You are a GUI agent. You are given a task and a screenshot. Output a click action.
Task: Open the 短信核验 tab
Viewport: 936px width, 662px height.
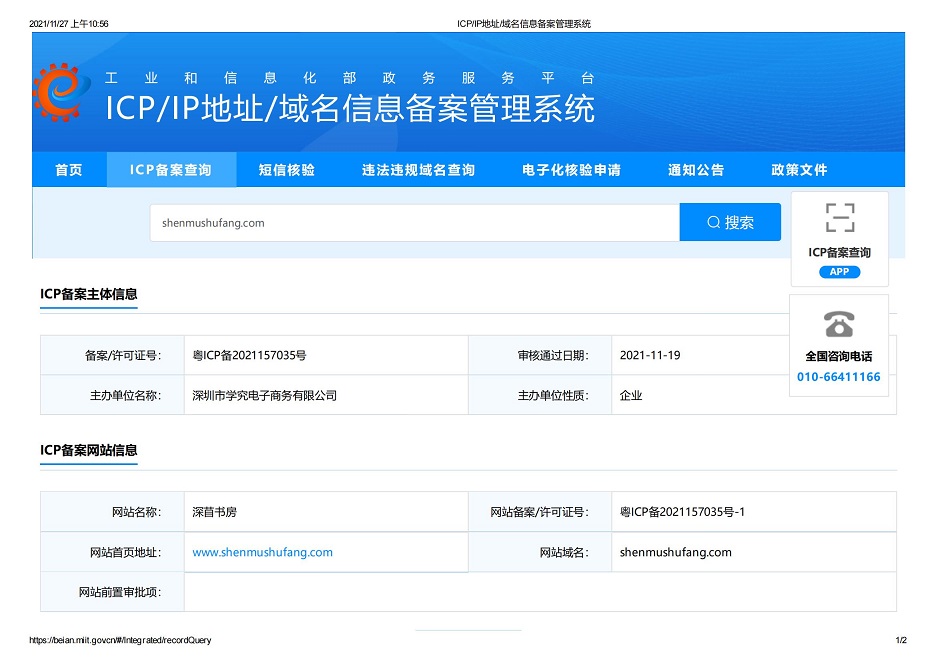pos(287,170)
